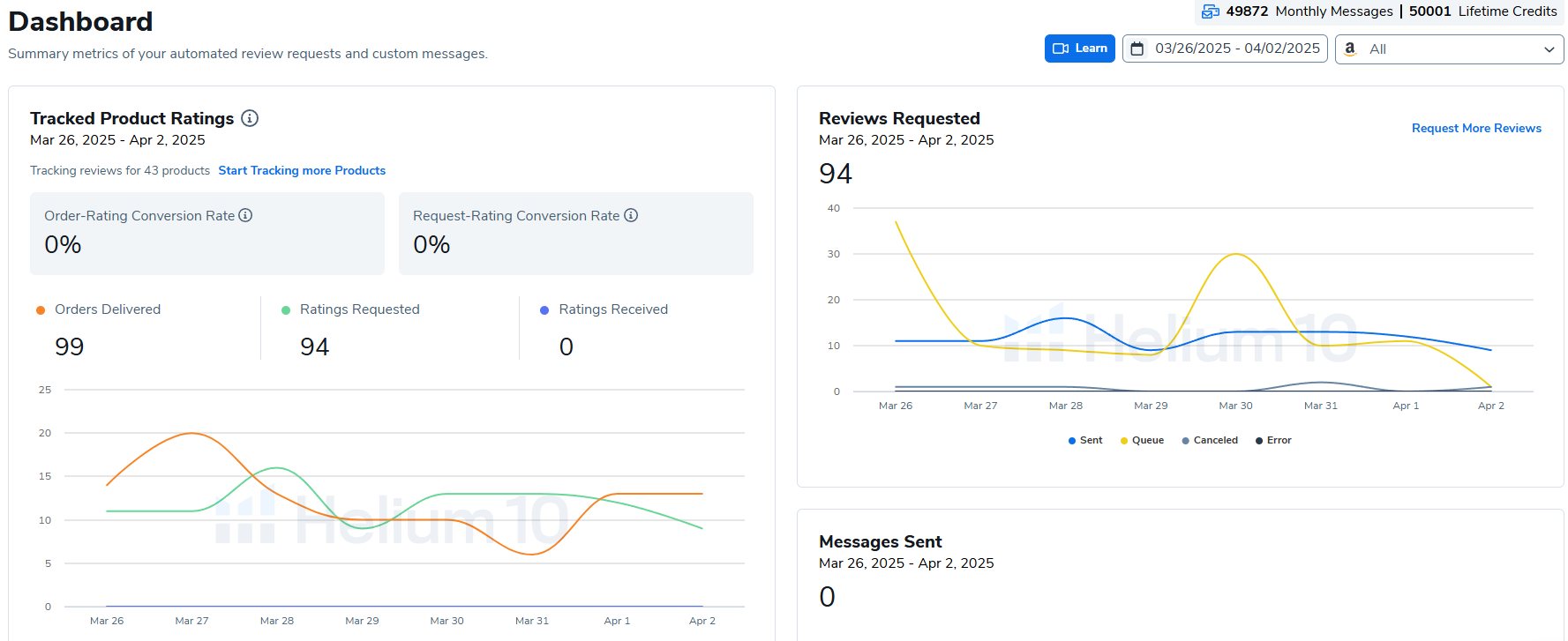Click the monthly messages envelope icon

click(1211, 11)
